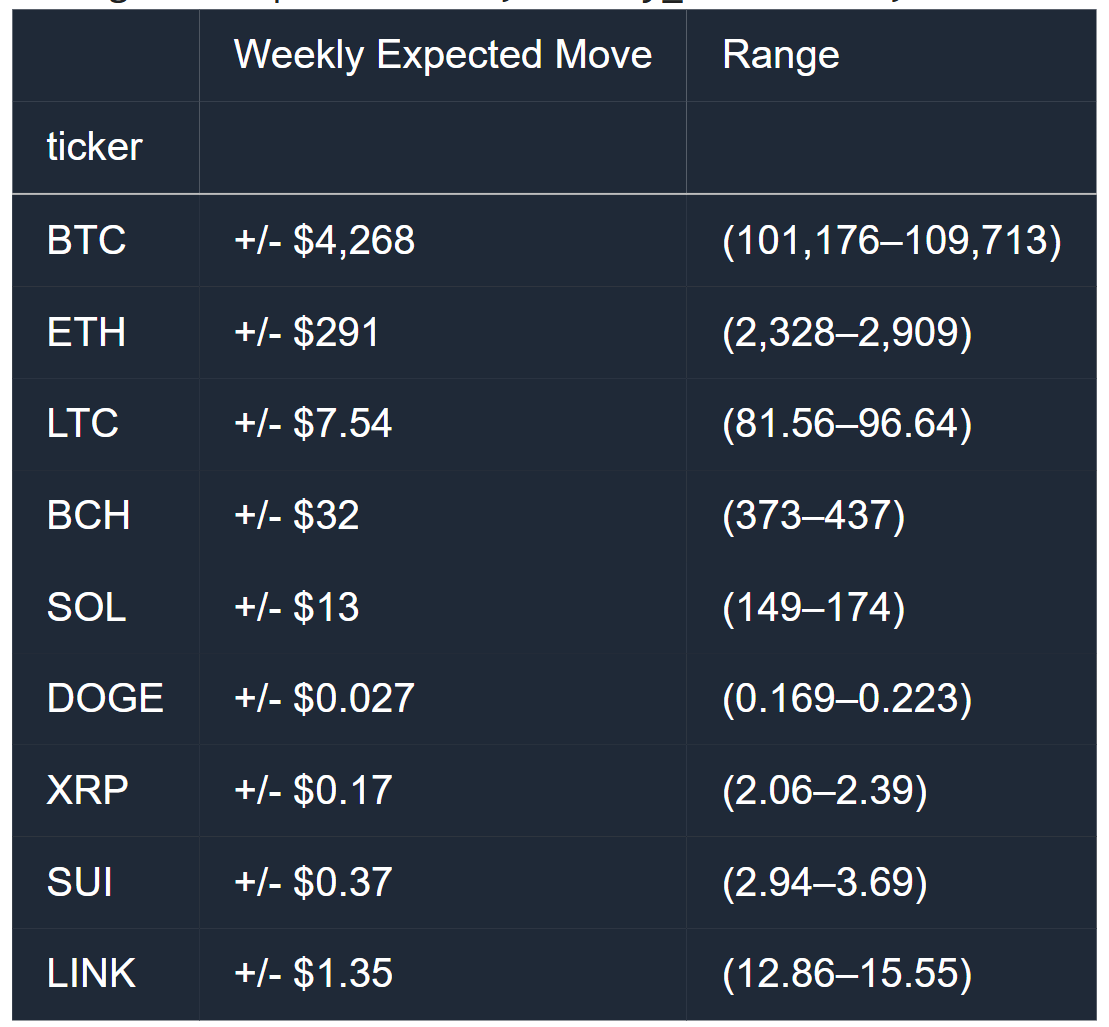Click LTC expected move +/- $7.54
The width and height of the screenshot is (1109, 1027).
[313, 424]
